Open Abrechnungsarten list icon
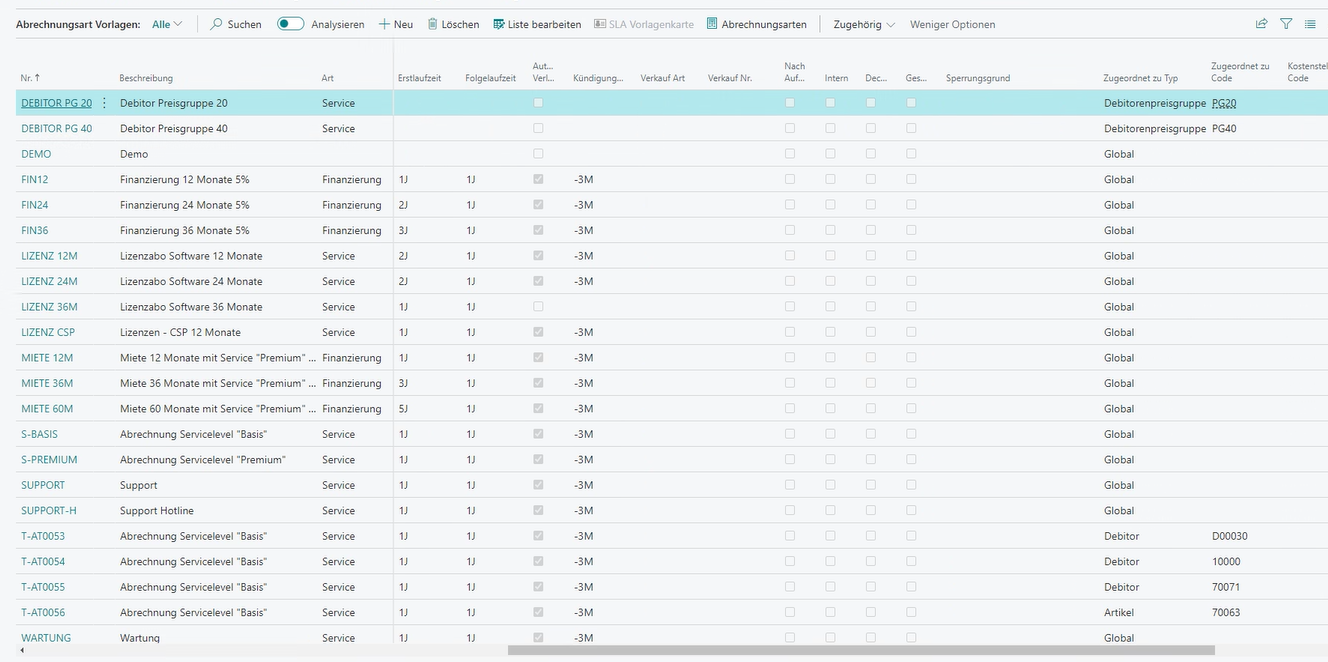 [x=712, y=24]
